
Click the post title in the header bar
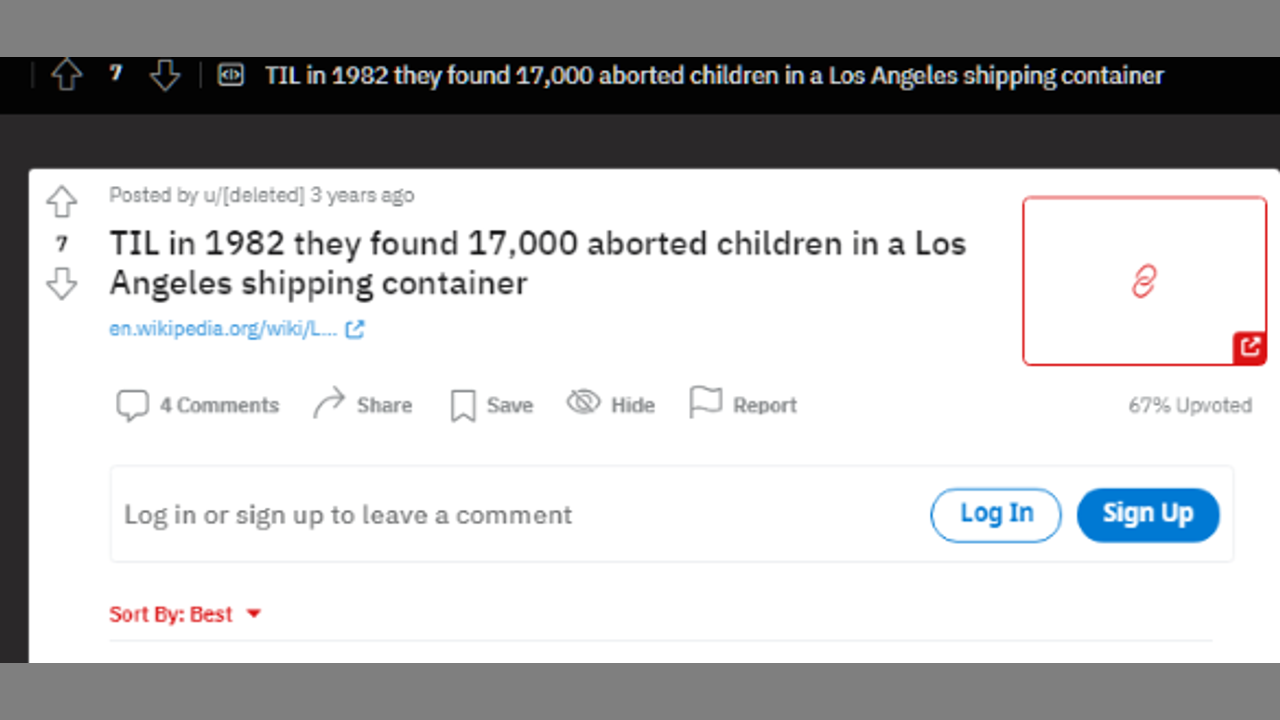[x=714, y=75]
